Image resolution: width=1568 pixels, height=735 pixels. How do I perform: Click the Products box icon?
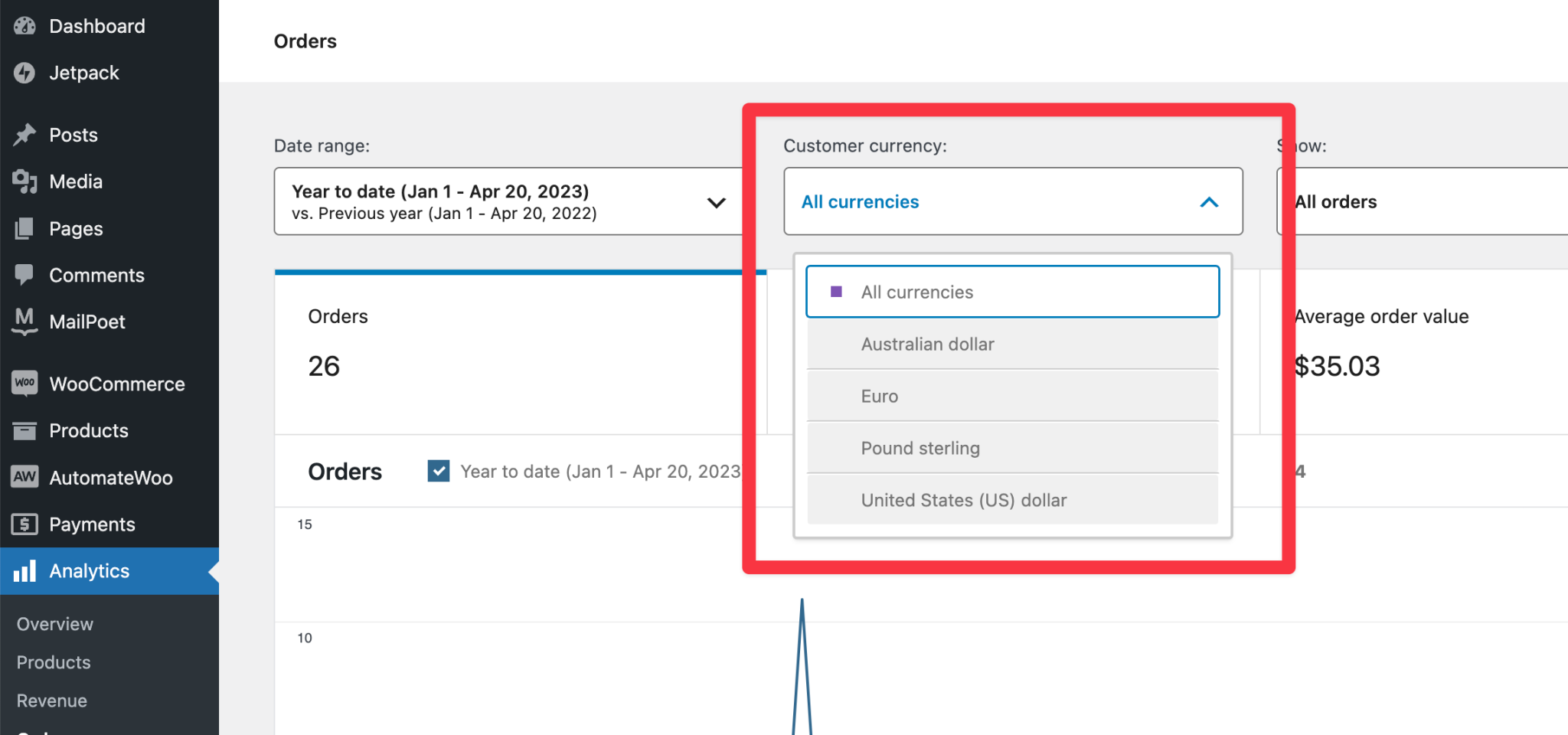25,430
